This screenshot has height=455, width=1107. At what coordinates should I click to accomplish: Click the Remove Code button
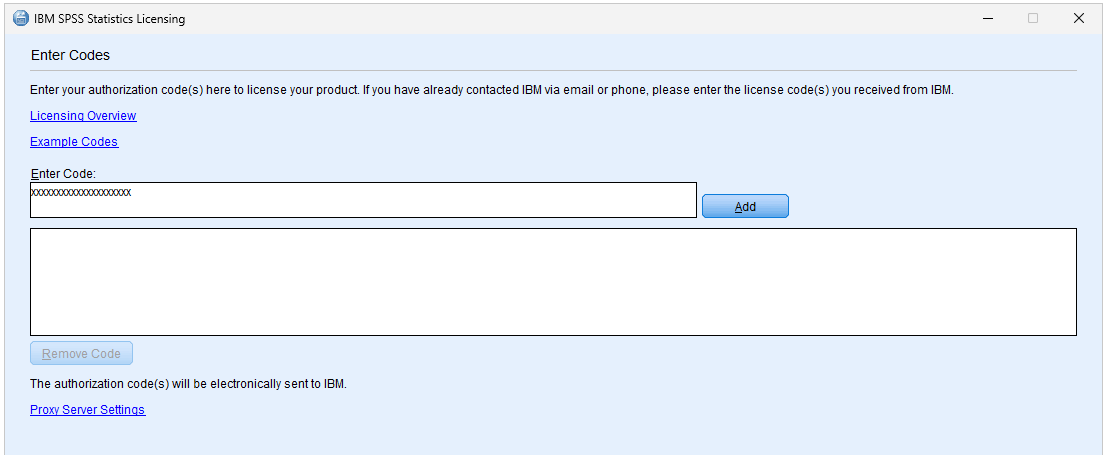click(81, 354)
